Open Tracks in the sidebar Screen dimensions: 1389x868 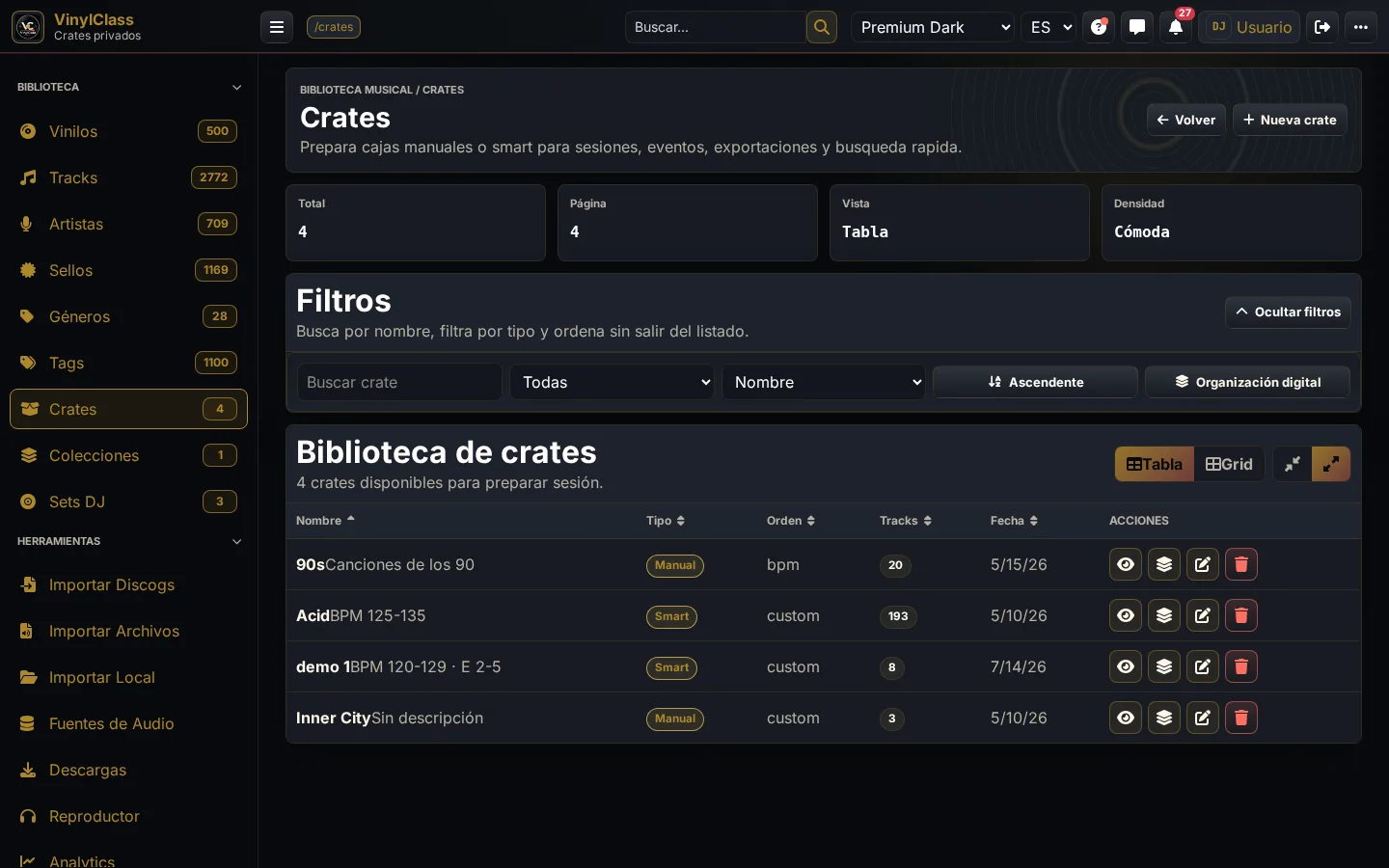pos(128,177)
